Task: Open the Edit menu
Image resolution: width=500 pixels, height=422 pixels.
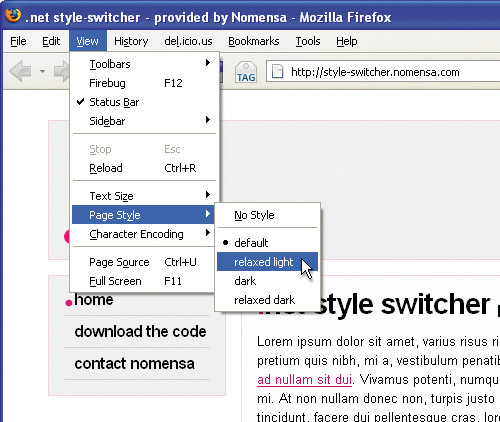Action: tap(51, 41)
